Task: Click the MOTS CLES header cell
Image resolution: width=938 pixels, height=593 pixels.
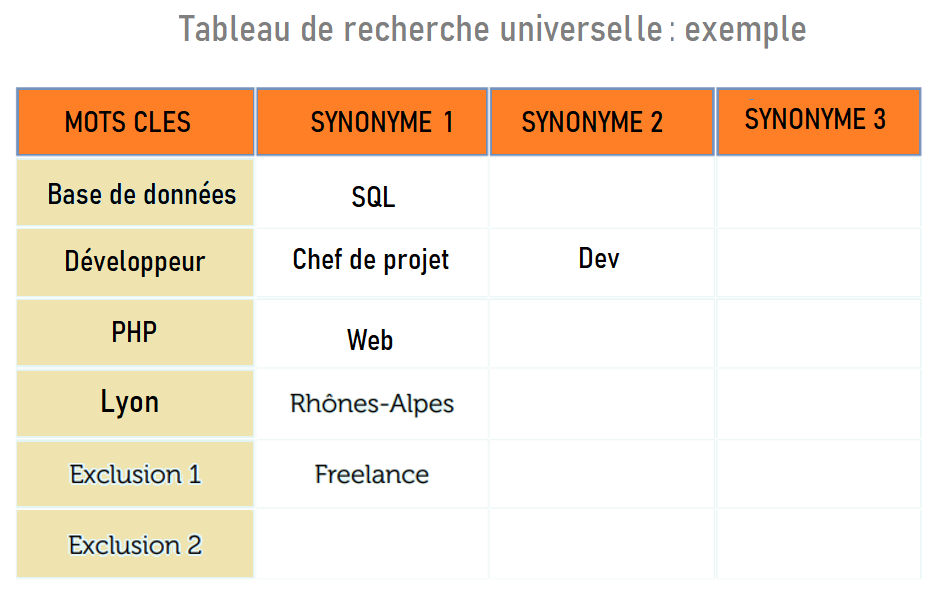Action: 136,122
